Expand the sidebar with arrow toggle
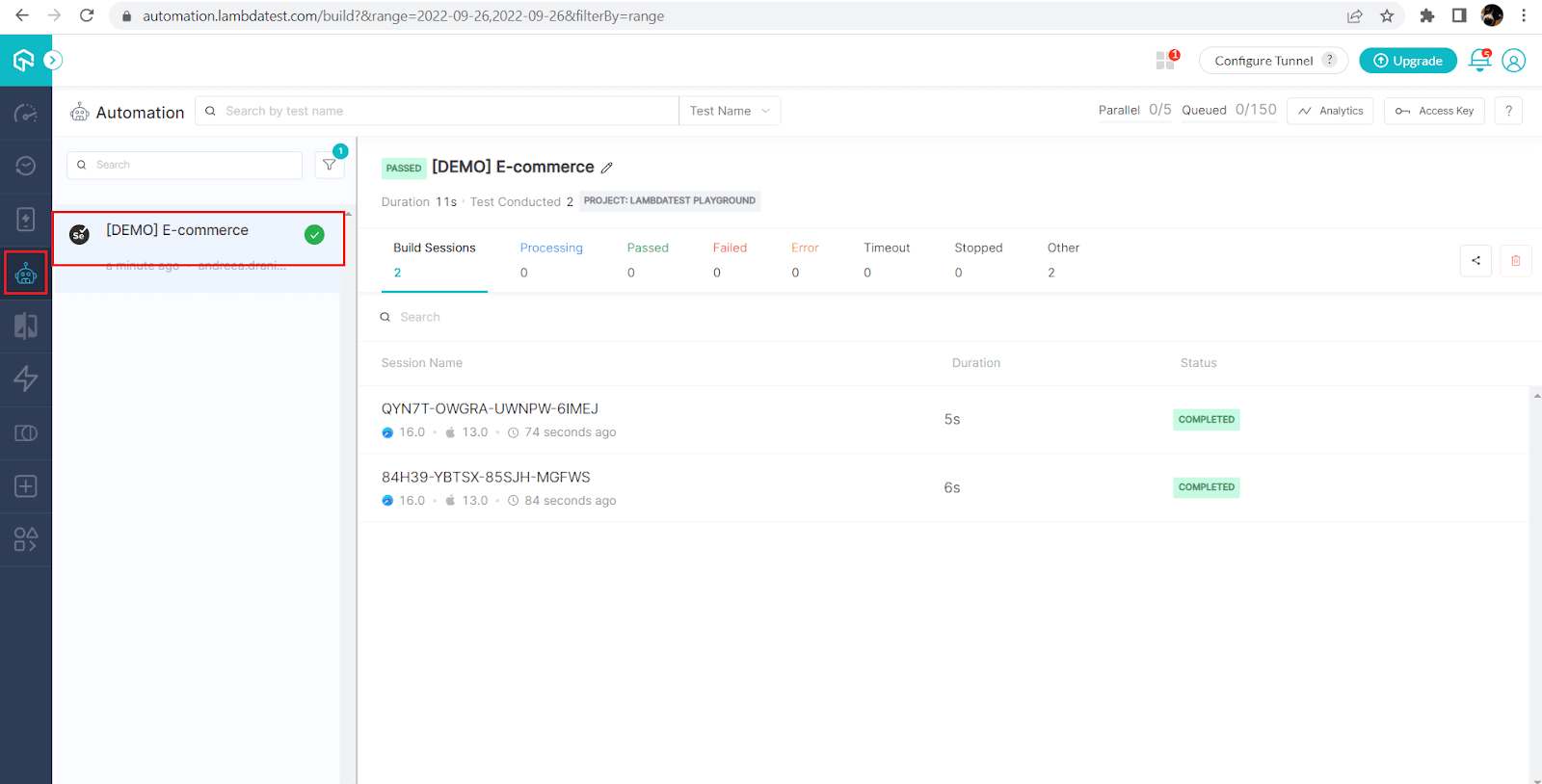This screenshot has width=1542, height=784. (53, 60)
